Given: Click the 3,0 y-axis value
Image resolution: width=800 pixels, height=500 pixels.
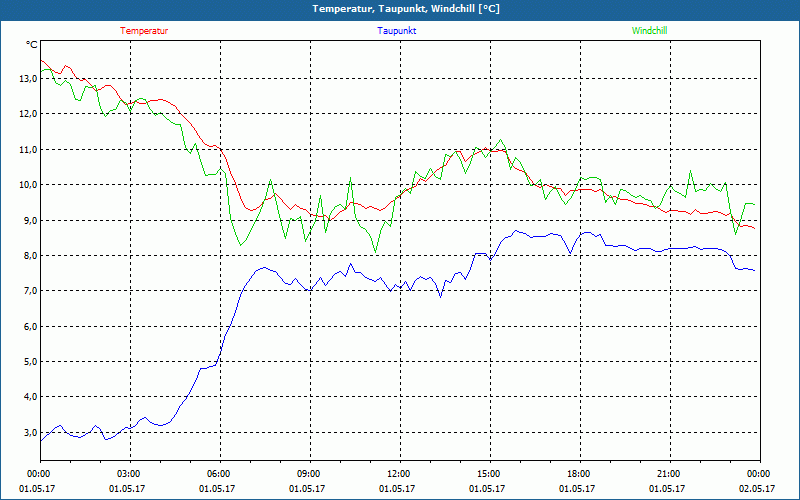Looking at the screenshot, I should tap(30, 433).
